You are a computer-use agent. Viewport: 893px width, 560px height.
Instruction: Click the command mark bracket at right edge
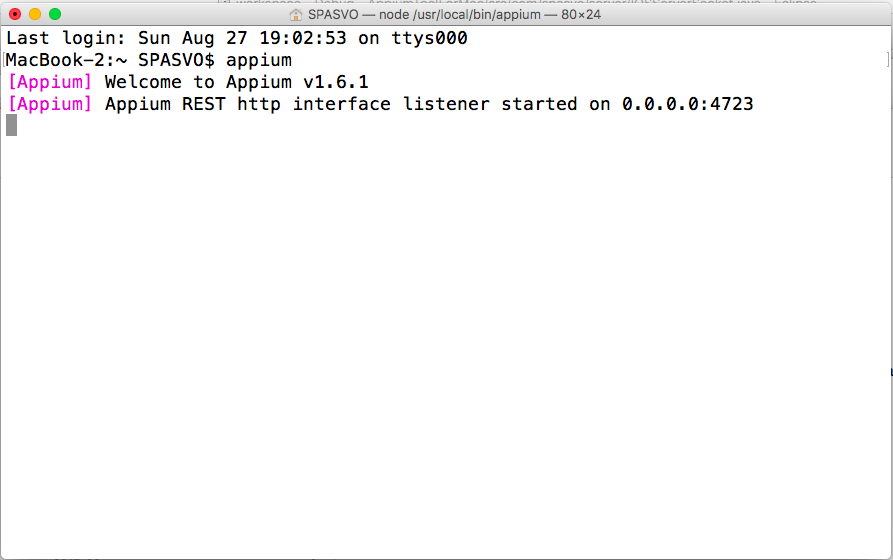886,61
